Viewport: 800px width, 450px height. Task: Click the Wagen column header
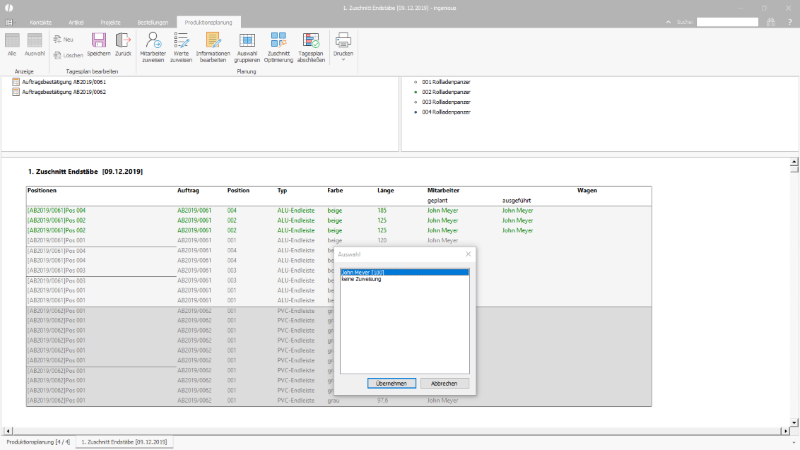(x=587, y=190)
